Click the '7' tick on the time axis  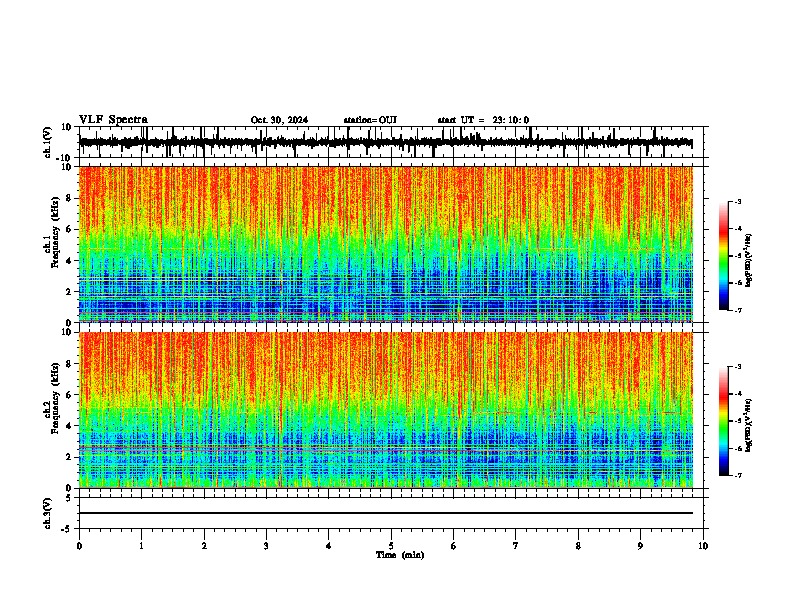[x=516, y=546]
